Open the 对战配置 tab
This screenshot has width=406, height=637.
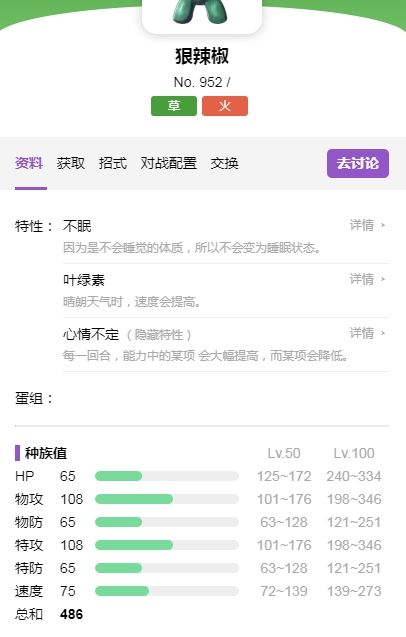coord(169,163)
